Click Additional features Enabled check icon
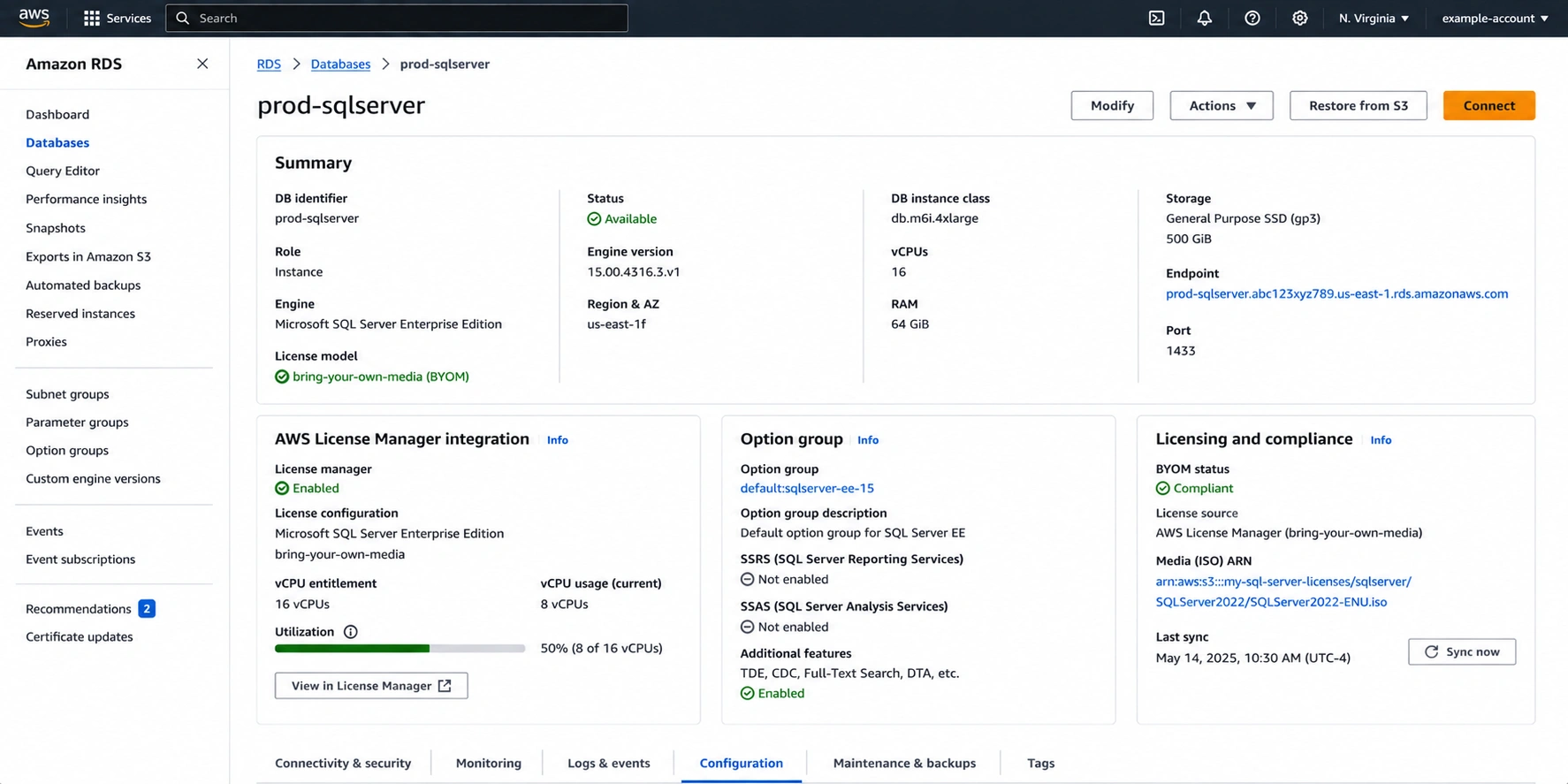The width and height of the screenshot is (1568, 784). click(747, 693)
